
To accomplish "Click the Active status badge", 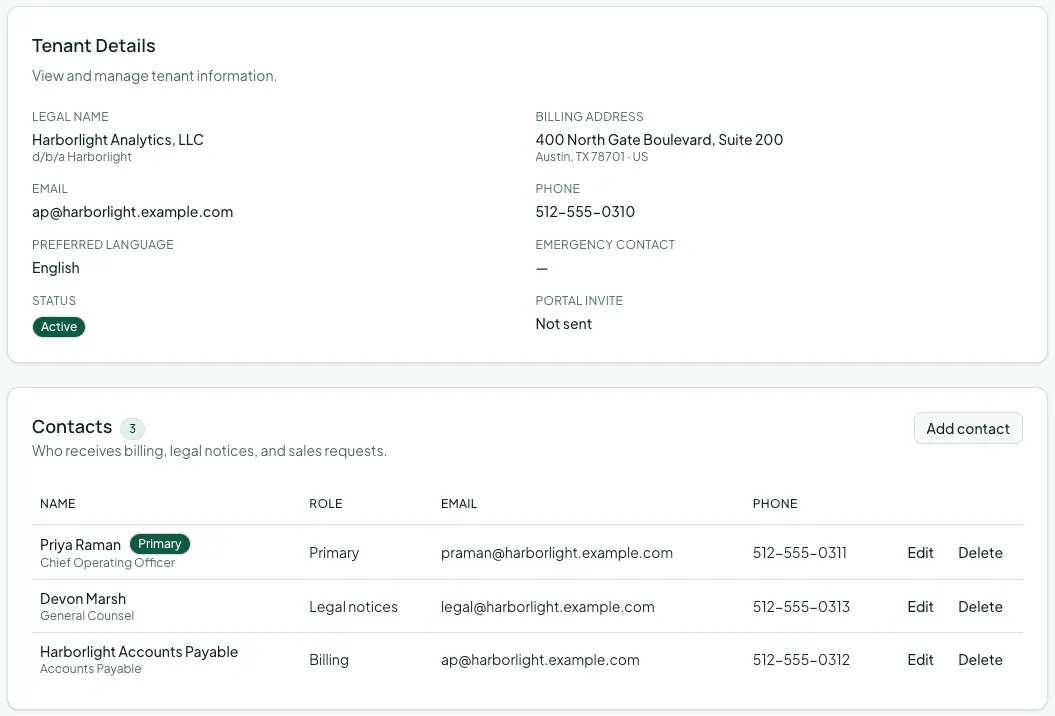I will pos(59,327).
